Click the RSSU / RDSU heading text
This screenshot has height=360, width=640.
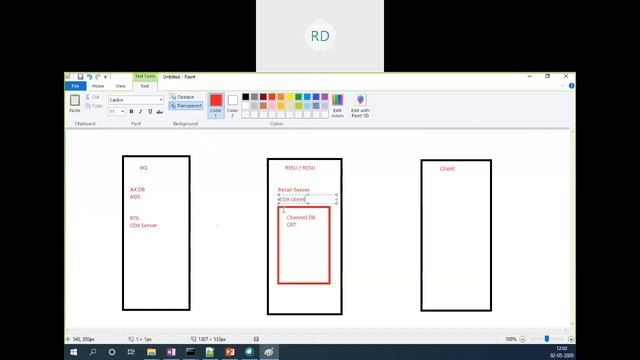click(x=300, y=168)
